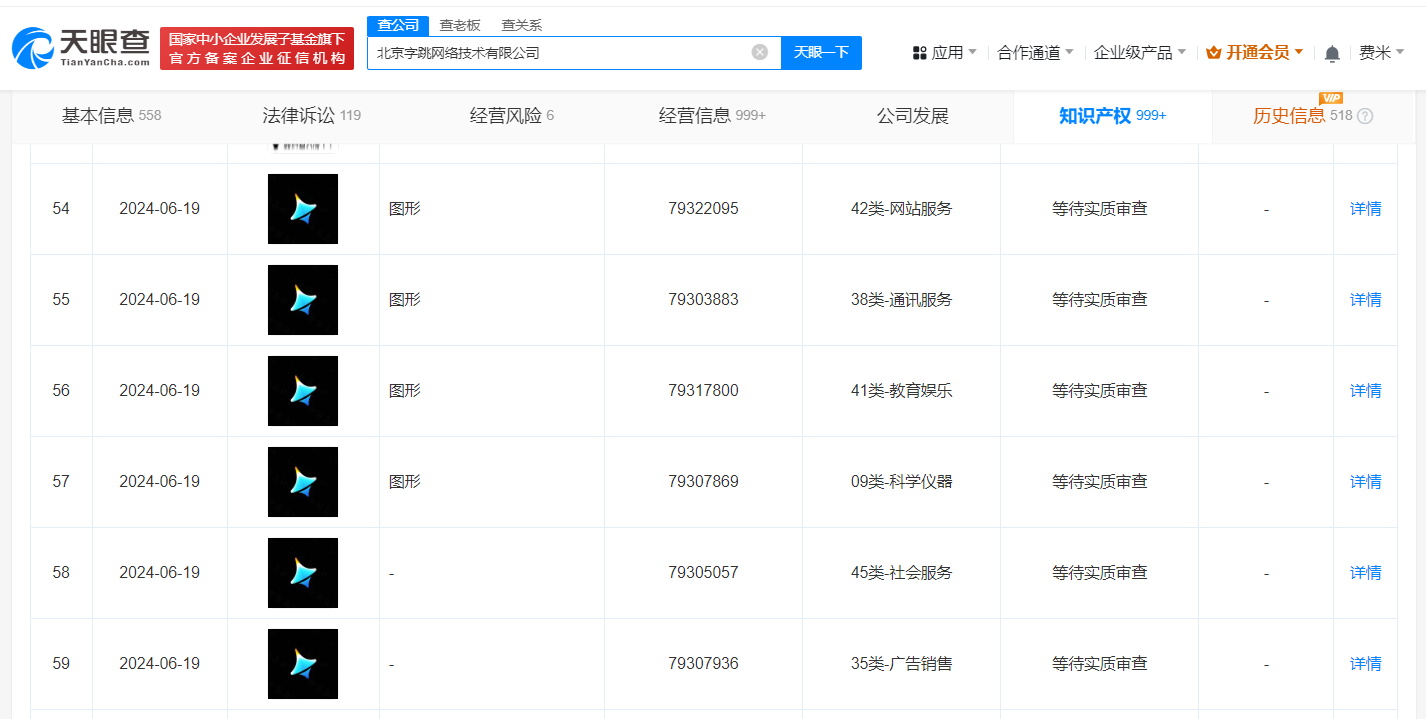
Task: Open the VIP badge on 历史信息 tab
Action: pyautogui.click(x=1332, y=99)
